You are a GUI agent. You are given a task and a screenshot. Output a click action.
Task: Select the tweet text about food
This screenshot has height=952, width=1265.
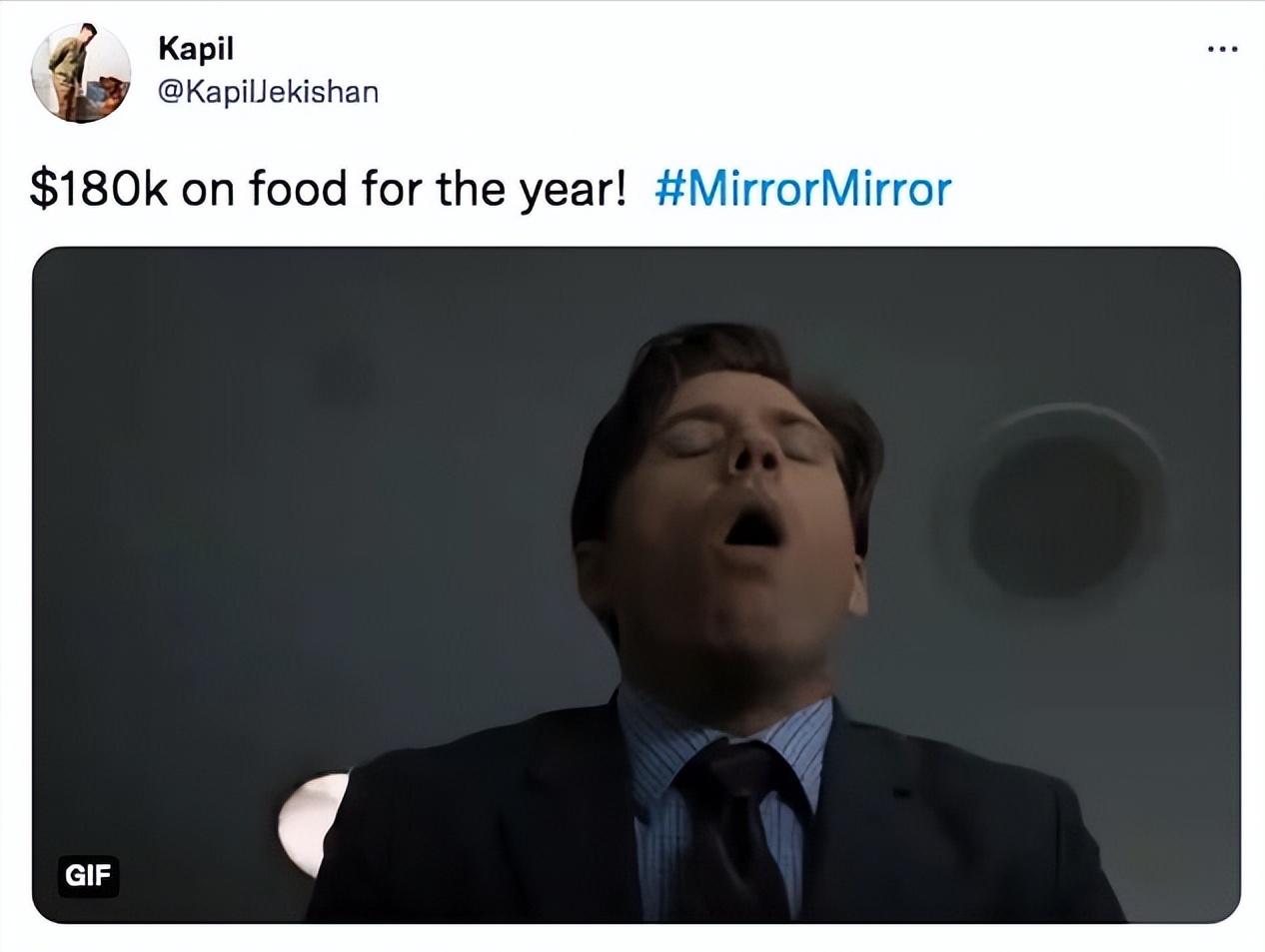(328, 189)
